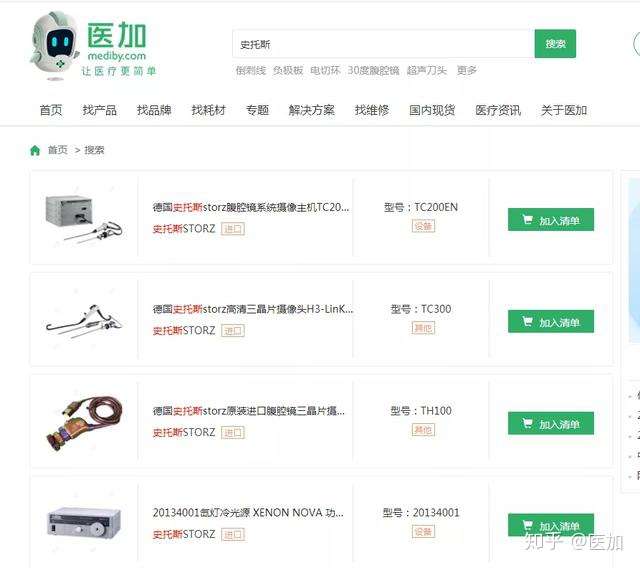The image size is (640, 568).
Task: Click the 关于医加 navigation item
Action: [x=564, y=110]
